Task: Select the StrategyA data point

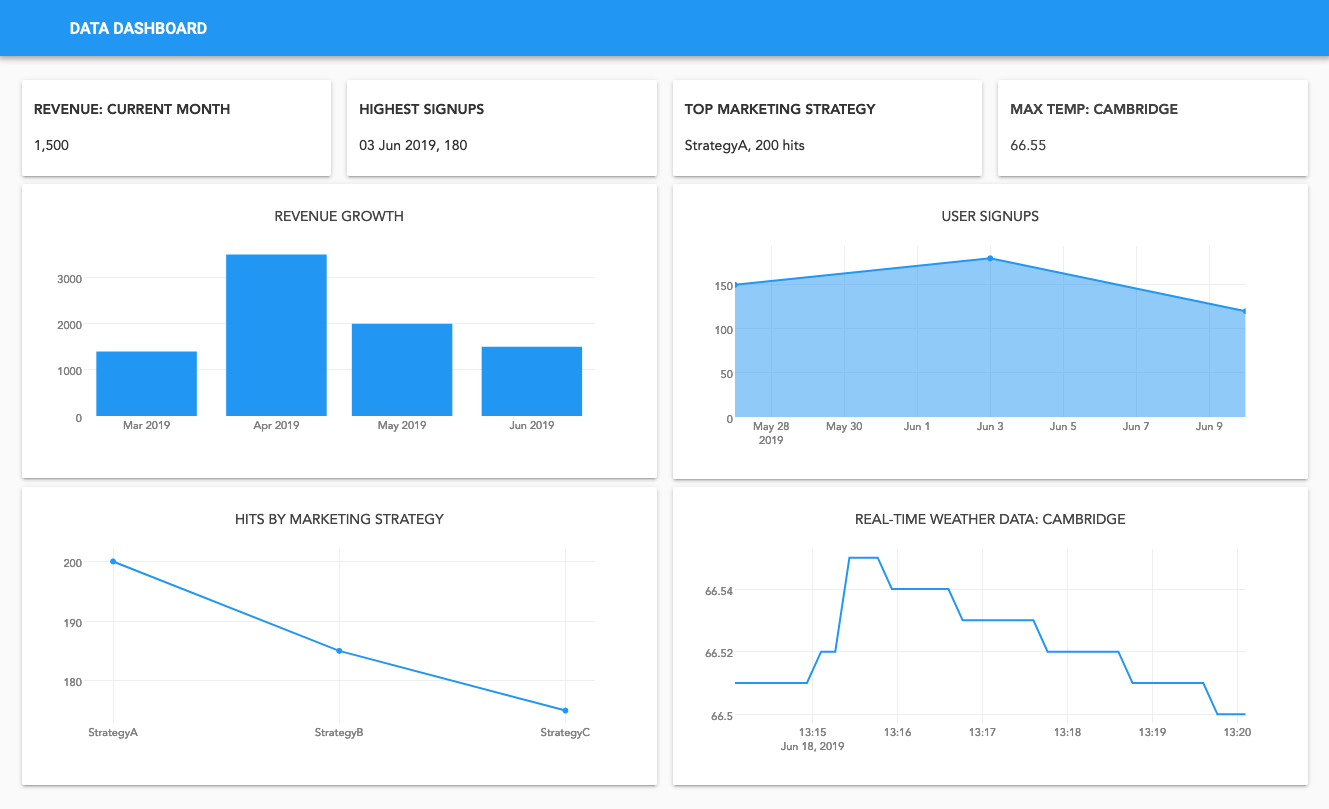Action: pyautogui.click(x=112, y=561)
